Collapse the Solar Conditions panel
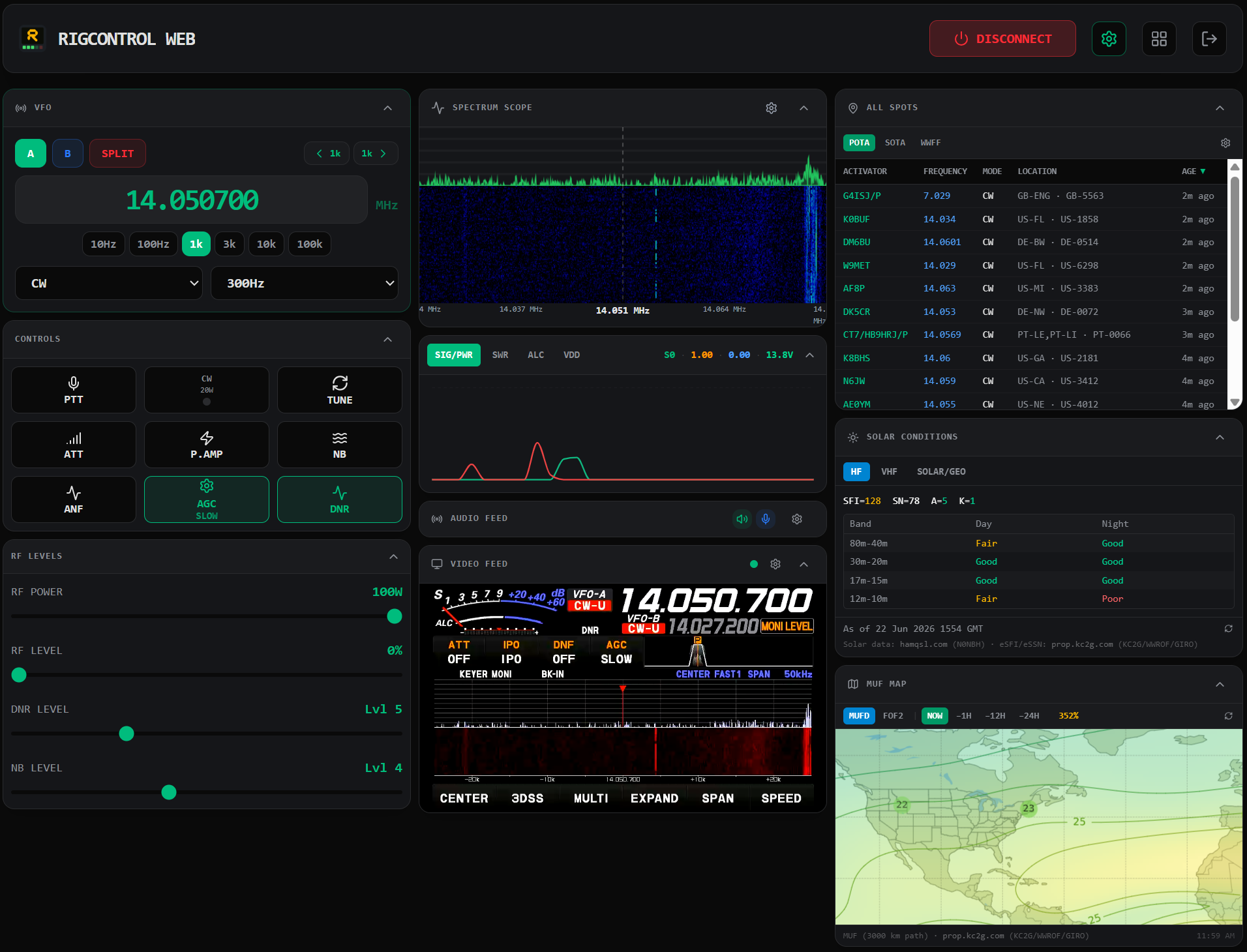Screen dimensions: 1247x952 (1220, 438)
